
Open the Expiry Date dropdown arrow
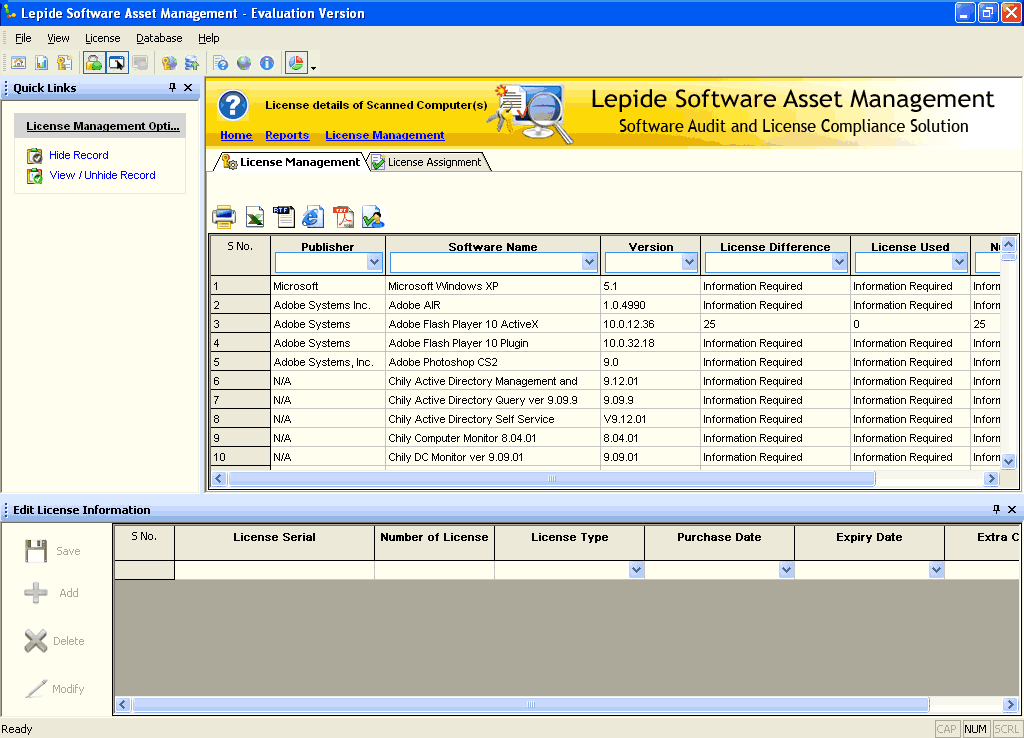tap(936, 570)
